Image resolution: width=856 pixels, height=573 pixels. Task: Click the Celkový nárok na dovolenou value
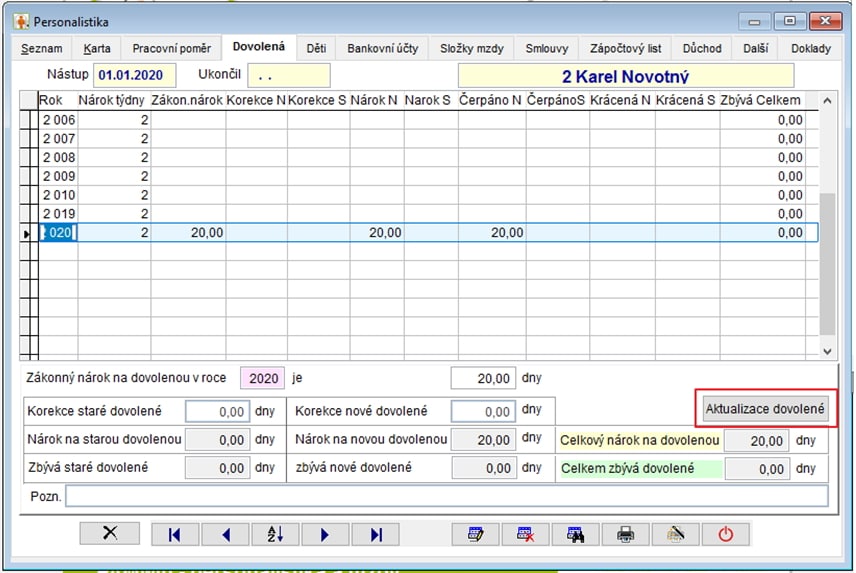coord(757,441)
